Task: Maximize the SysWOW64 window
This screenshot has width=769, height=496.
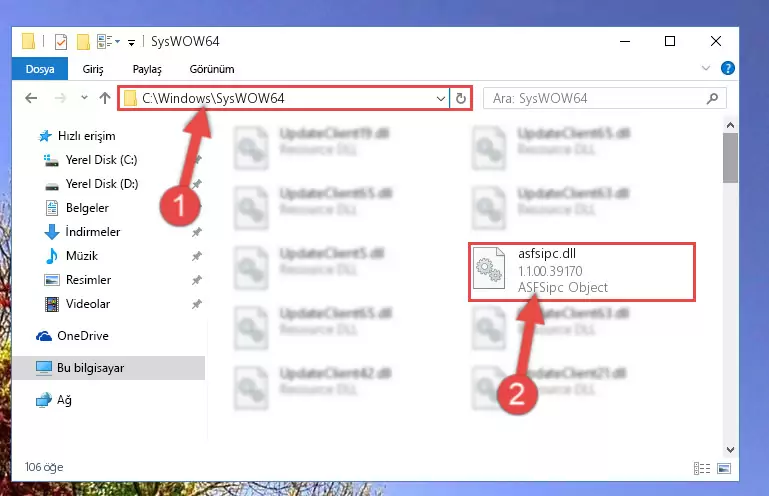Action: (x=670, y=41)
